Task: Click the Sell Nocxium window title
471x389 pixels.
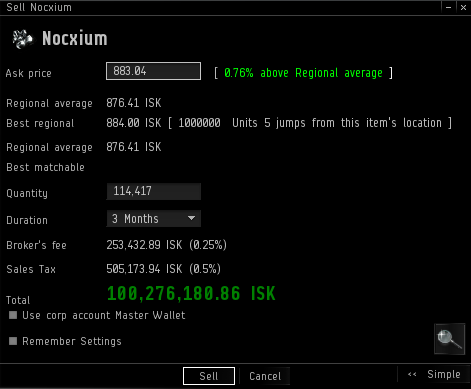Action: pos(39,7)
